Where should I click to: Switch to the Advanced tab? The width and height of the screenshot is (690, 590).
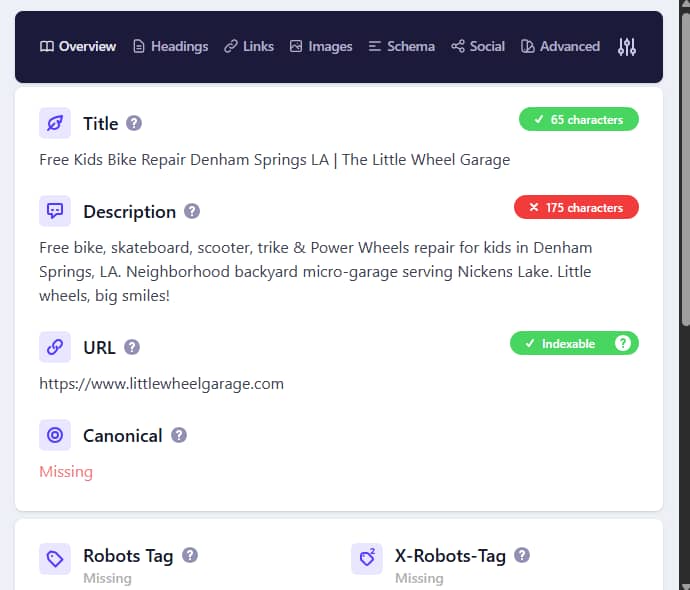(560, 46)
